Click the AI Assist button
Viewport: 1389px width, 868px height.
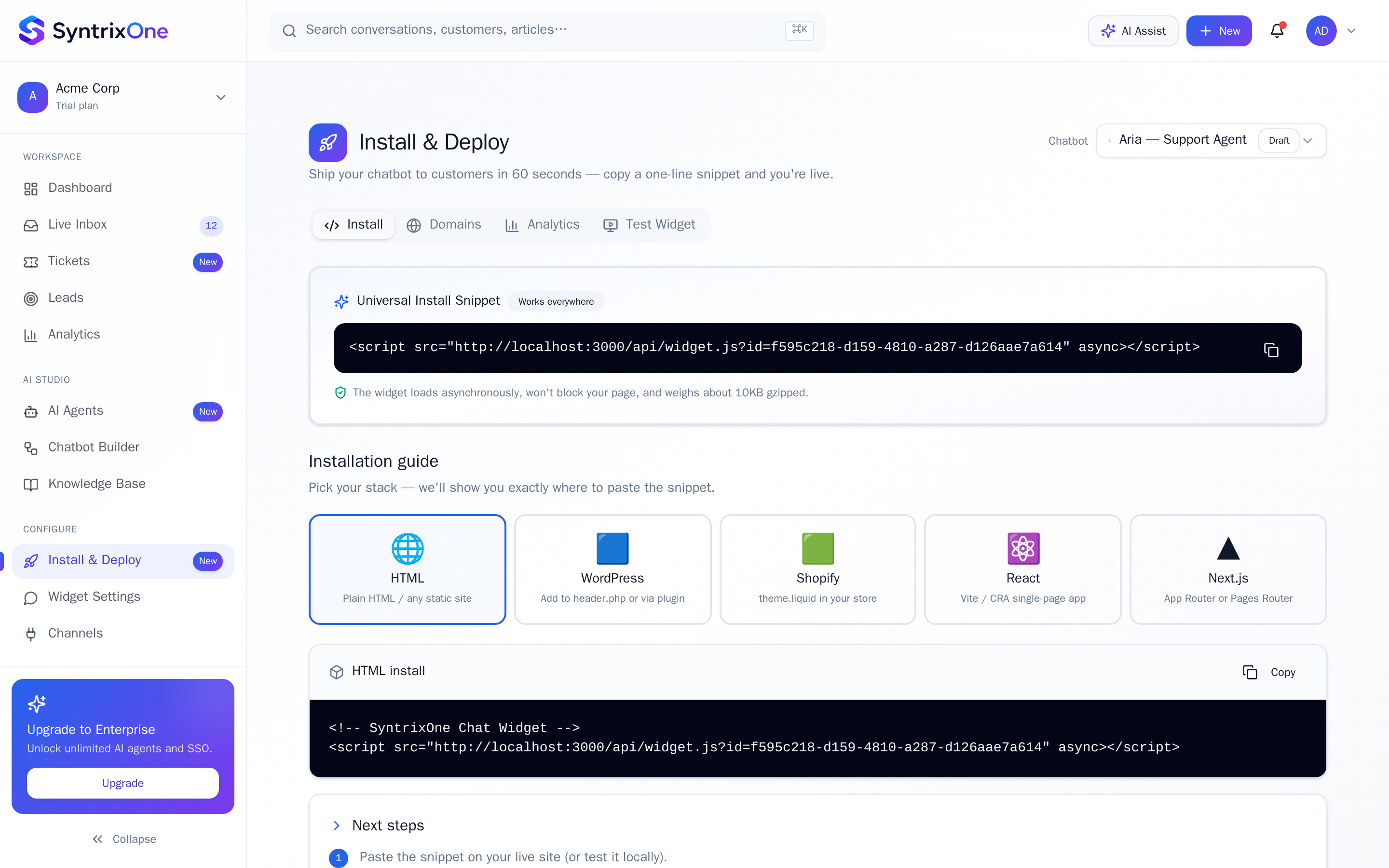point(1133,31)
